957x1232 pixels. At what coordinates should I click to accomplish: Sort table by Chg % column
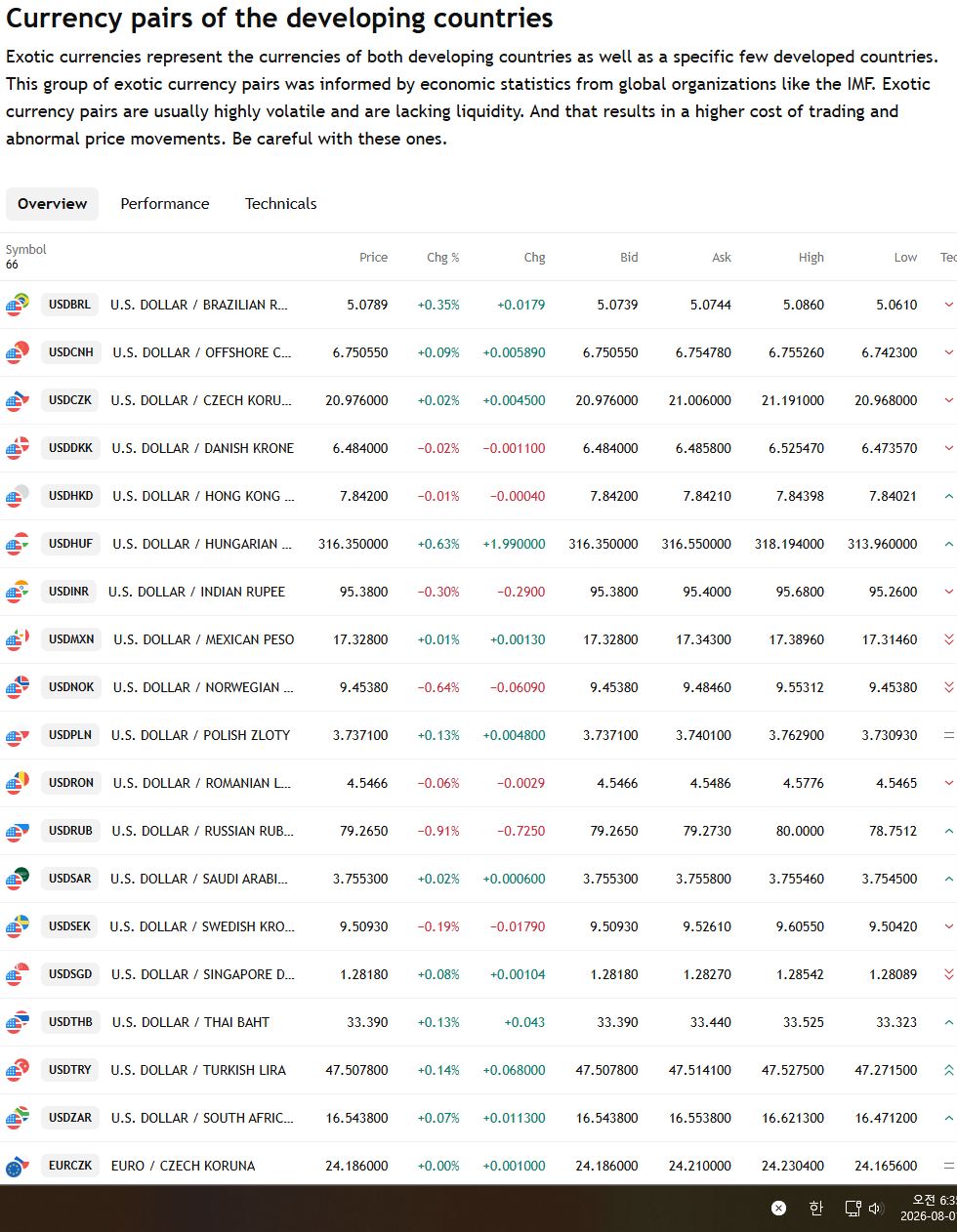click(x=443, y=258)
